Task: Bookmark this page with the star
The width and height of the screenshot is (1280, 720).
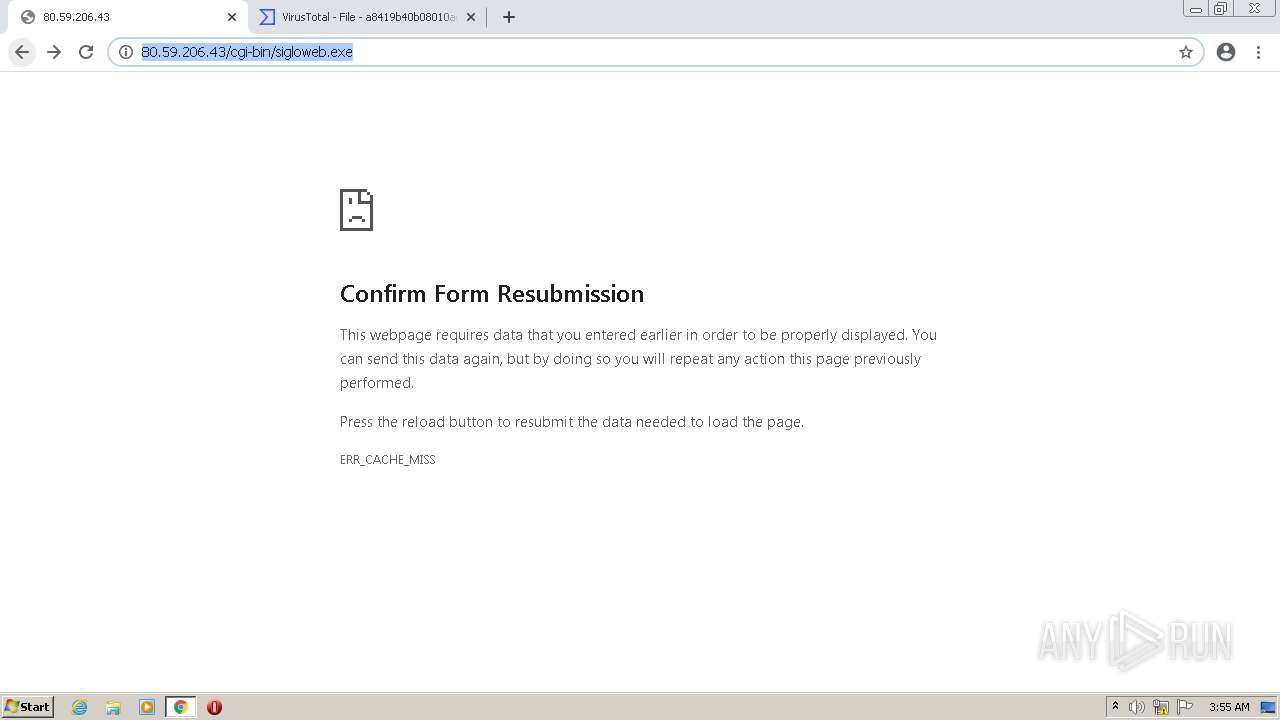Action: point(1186,52)
